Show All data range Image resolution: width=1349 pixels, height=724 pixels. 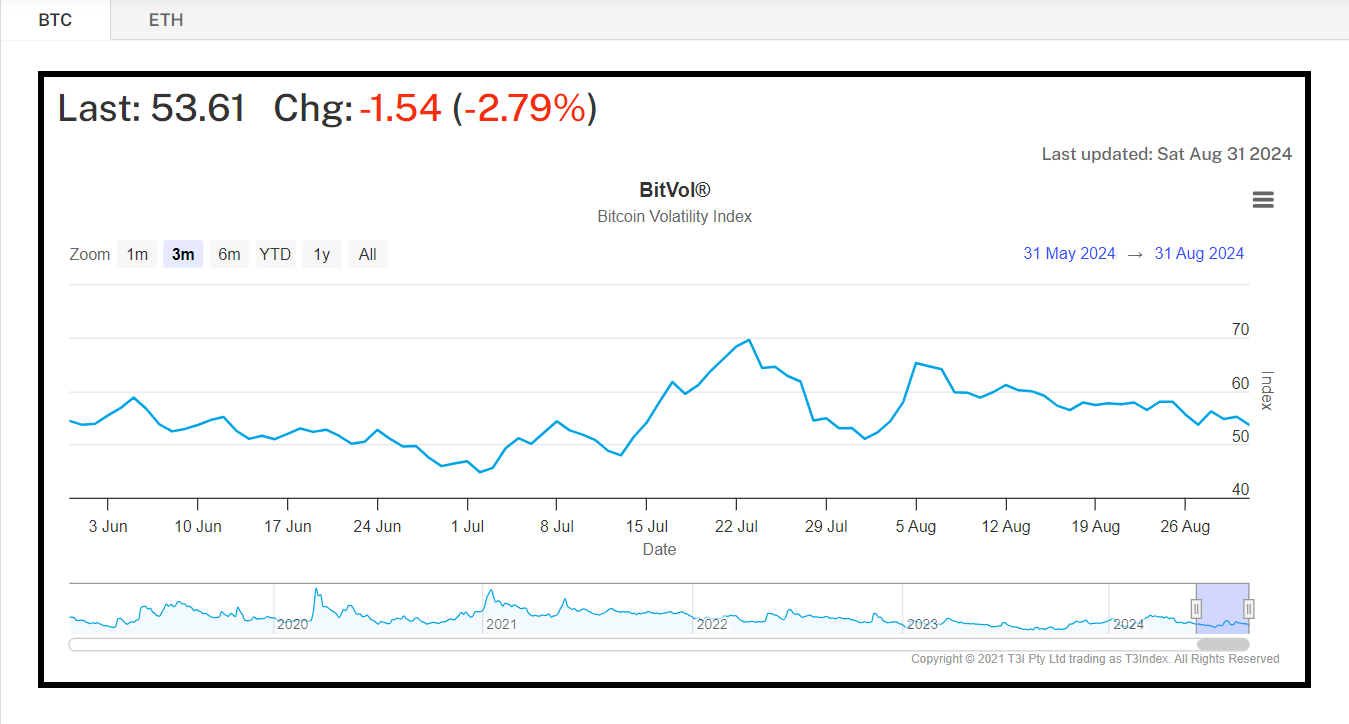pyautogui.click(x=367, y=254)
